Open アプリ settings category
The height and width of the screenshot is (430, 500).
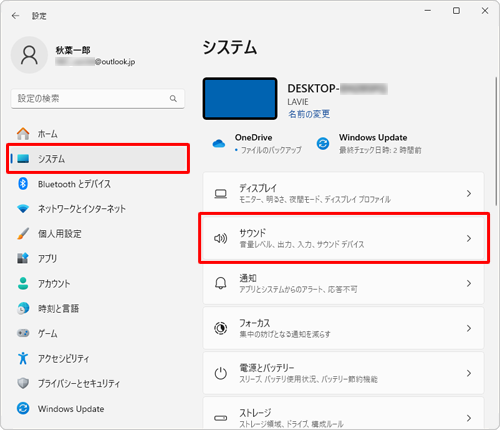click(x=98, y=258)
